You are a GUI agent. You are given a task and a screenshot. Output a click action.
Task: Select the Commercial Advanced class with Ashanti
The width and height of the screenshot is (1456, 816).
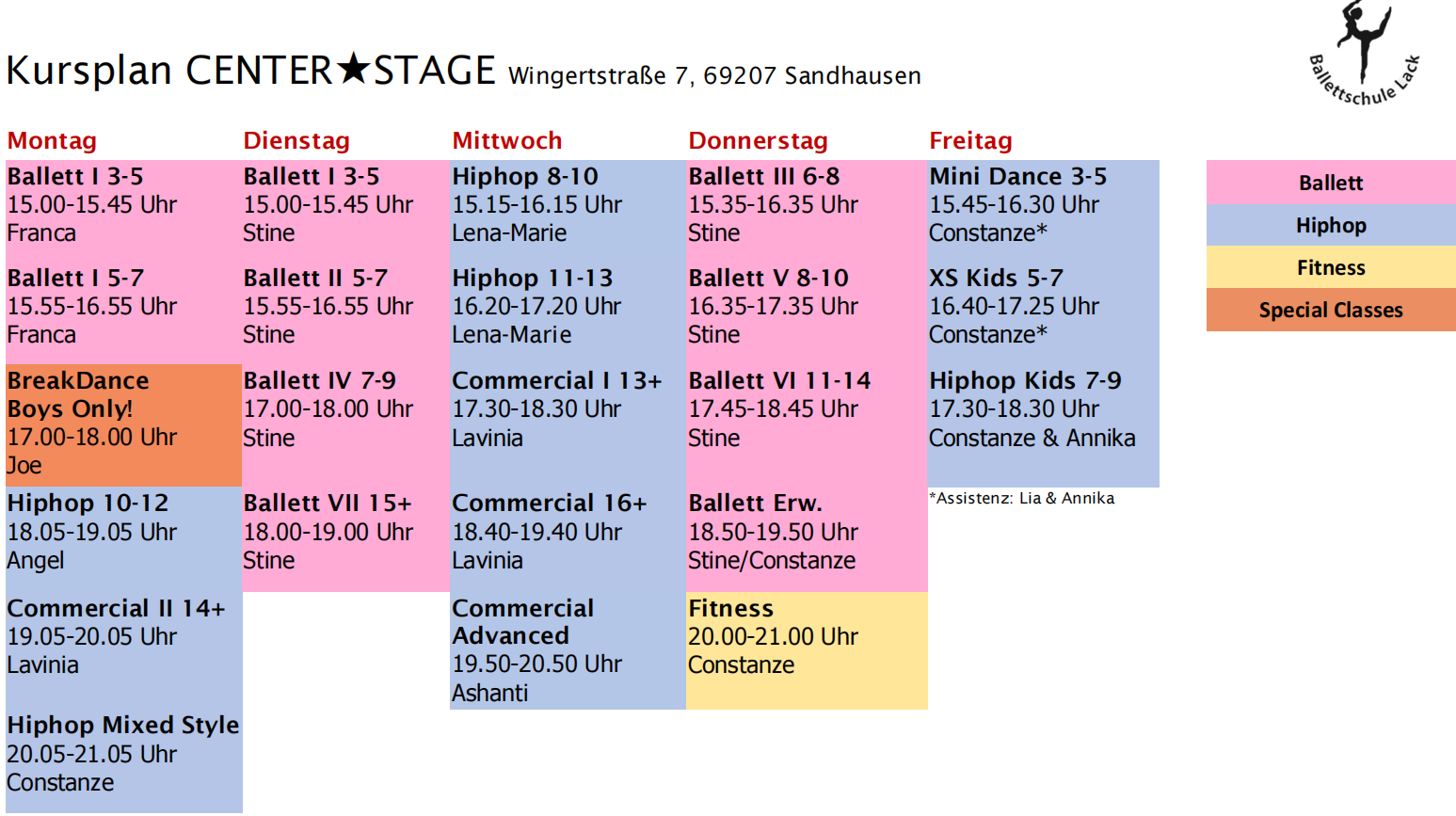[x=567, y=650]
